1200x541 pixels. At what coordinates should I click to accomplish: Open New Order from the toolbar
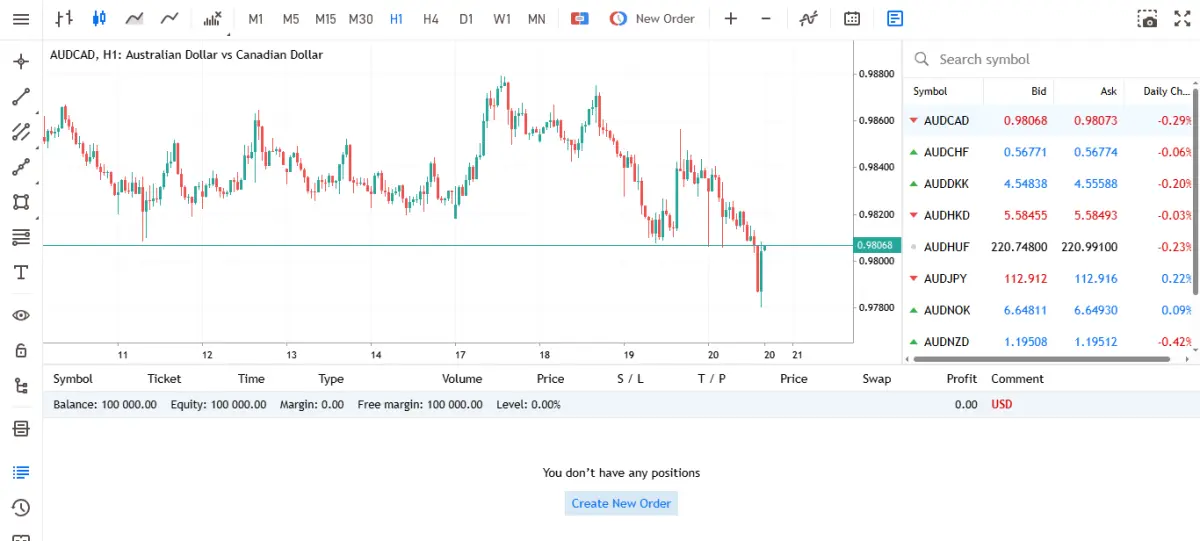tap(652, 18)
